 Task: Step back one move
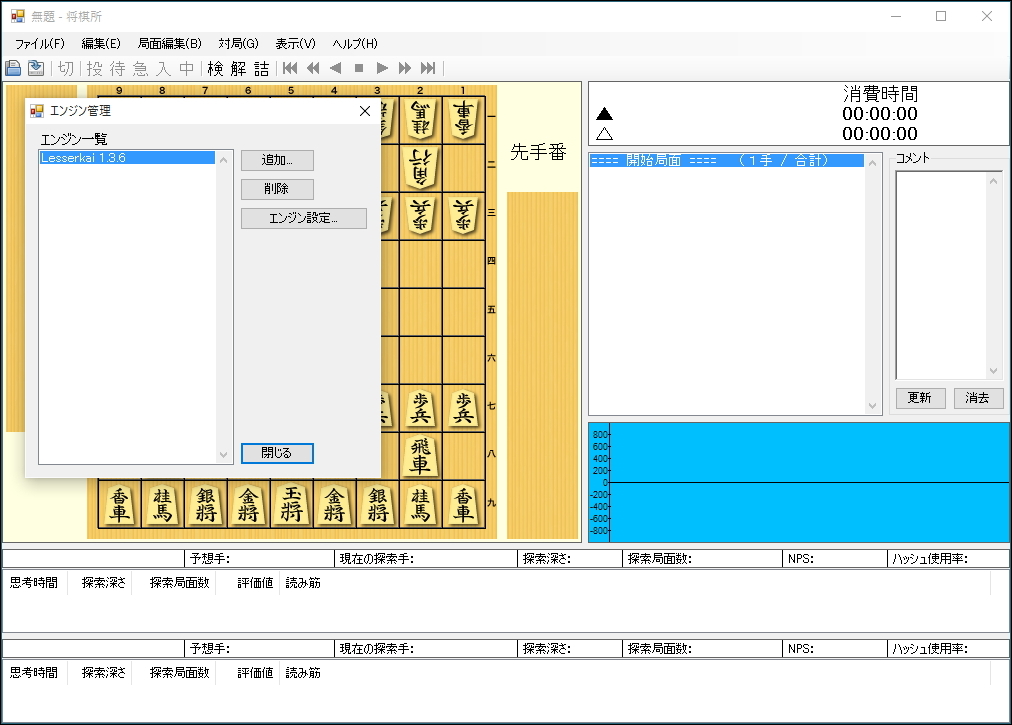pos(334,67)
